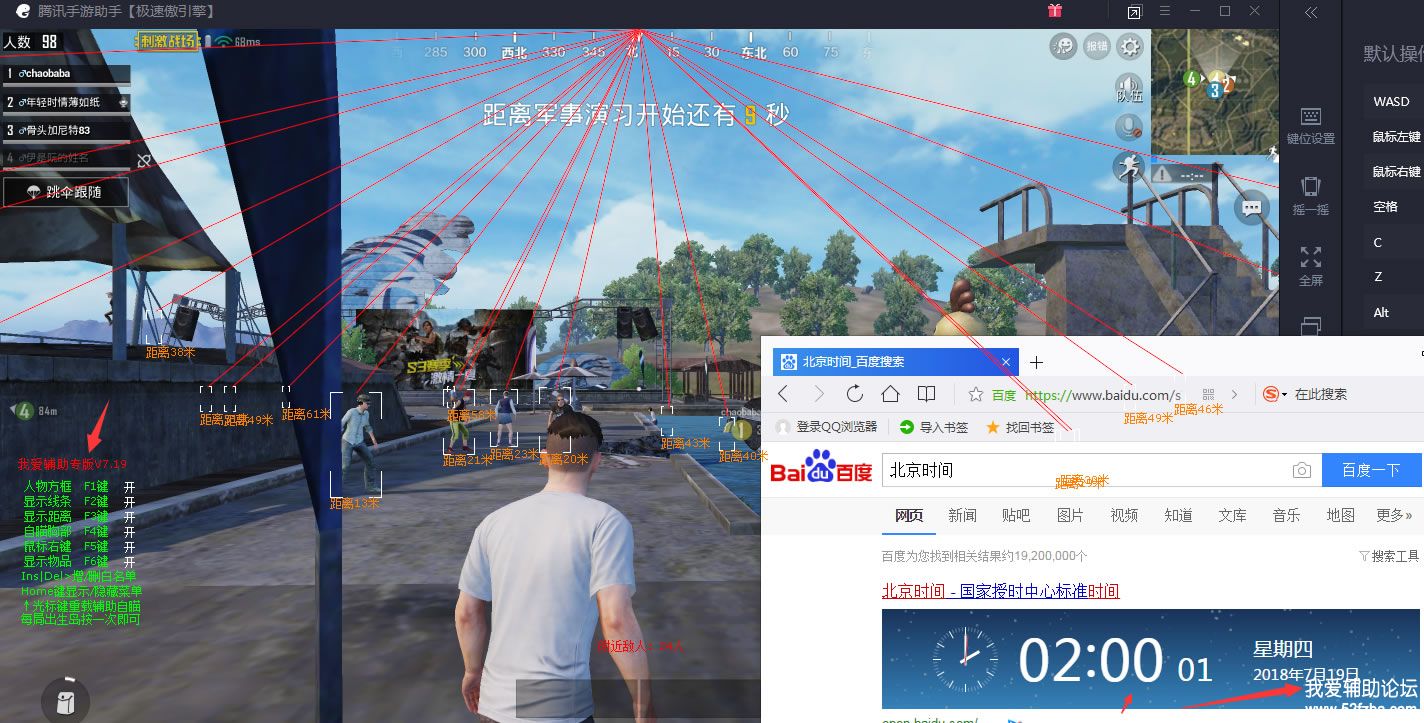Click the pop-out window icon in title bar

[x=1134, y=12]
